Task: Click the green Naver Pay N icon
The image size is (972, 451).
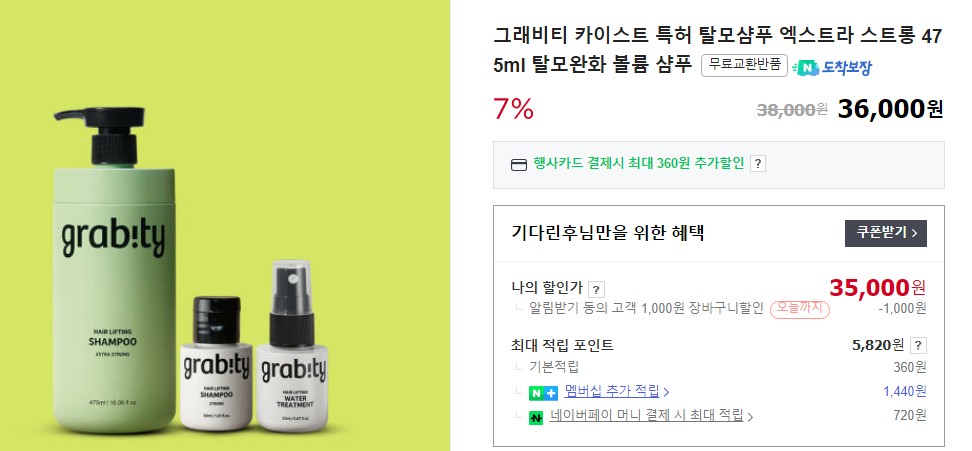Action: pos(536,418)
